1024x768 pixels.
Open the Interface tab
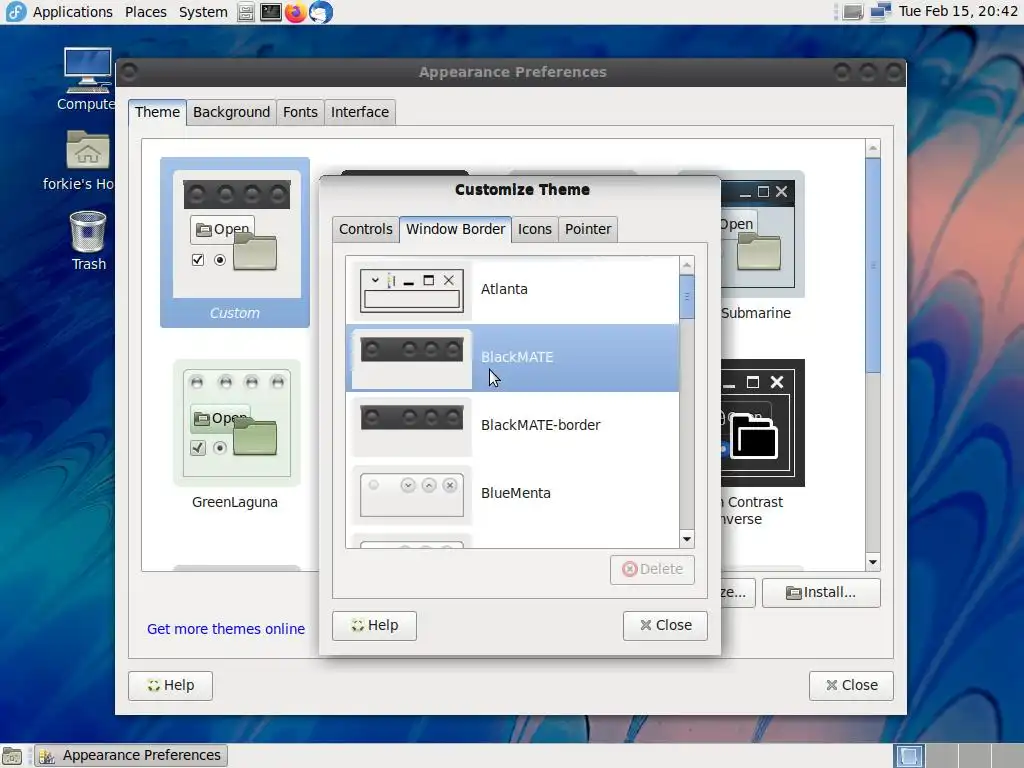pyautogui.click(x=360, y=112)
